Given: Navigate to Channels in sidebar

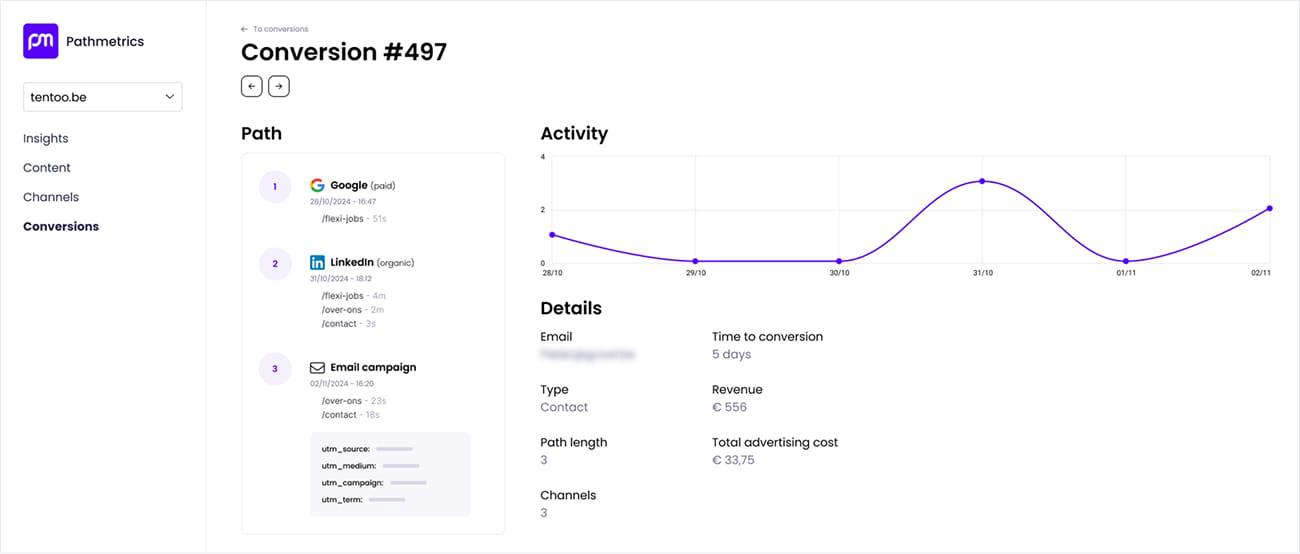Looking at the screenshot, I should click(51, 197).
